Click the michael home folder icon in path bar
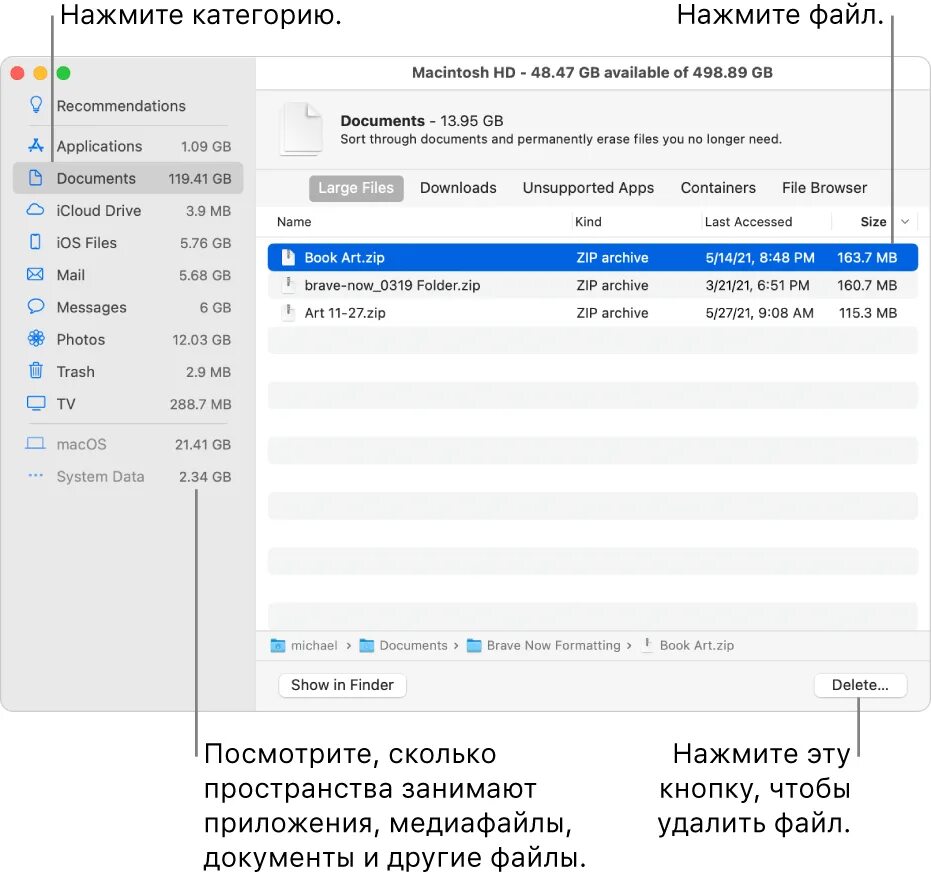The image size is (931, 883). (278, 645)
